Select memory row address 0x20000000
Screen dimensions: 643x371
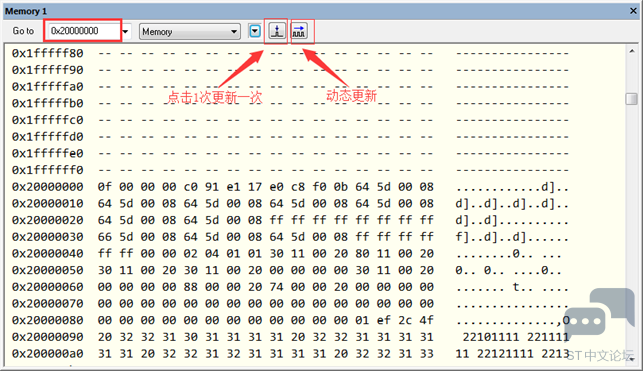coord(48,187)
